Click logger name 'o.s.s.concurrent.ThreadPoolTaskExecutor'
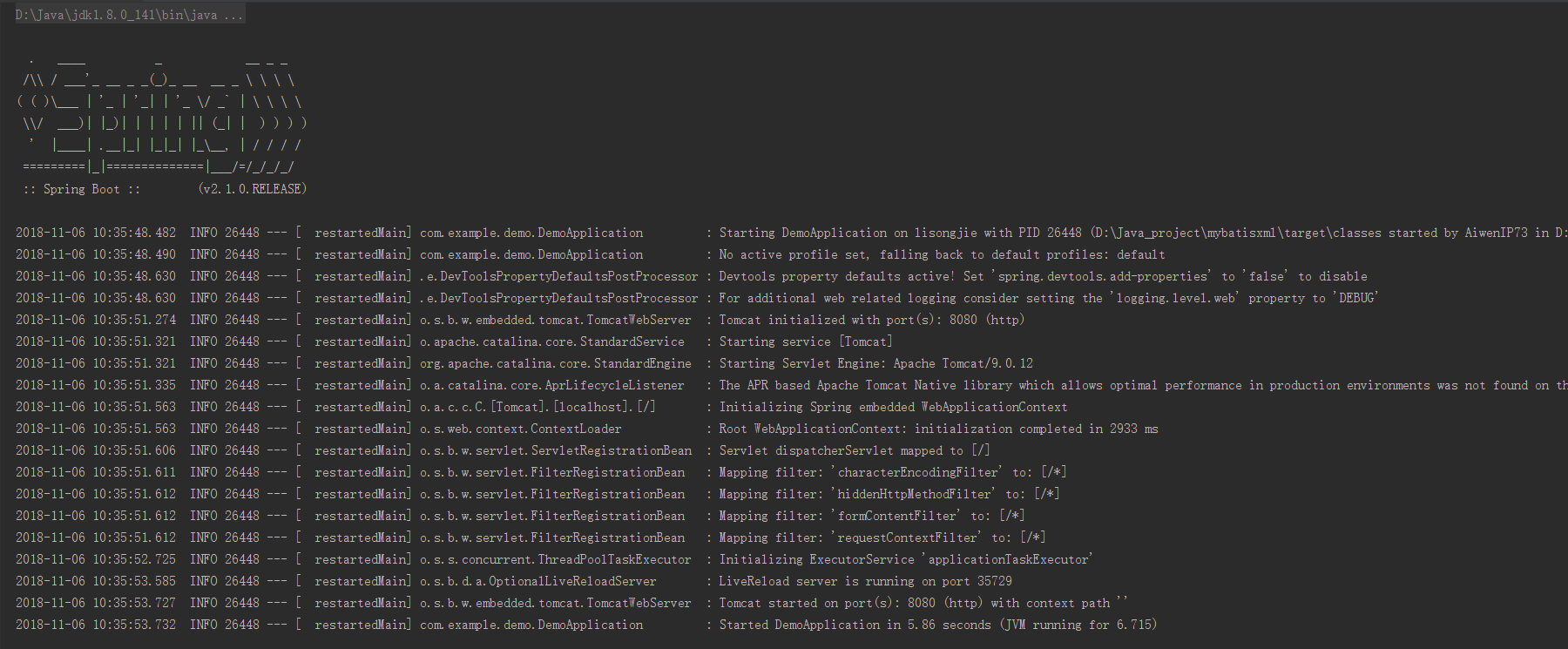 pos(556,559)
